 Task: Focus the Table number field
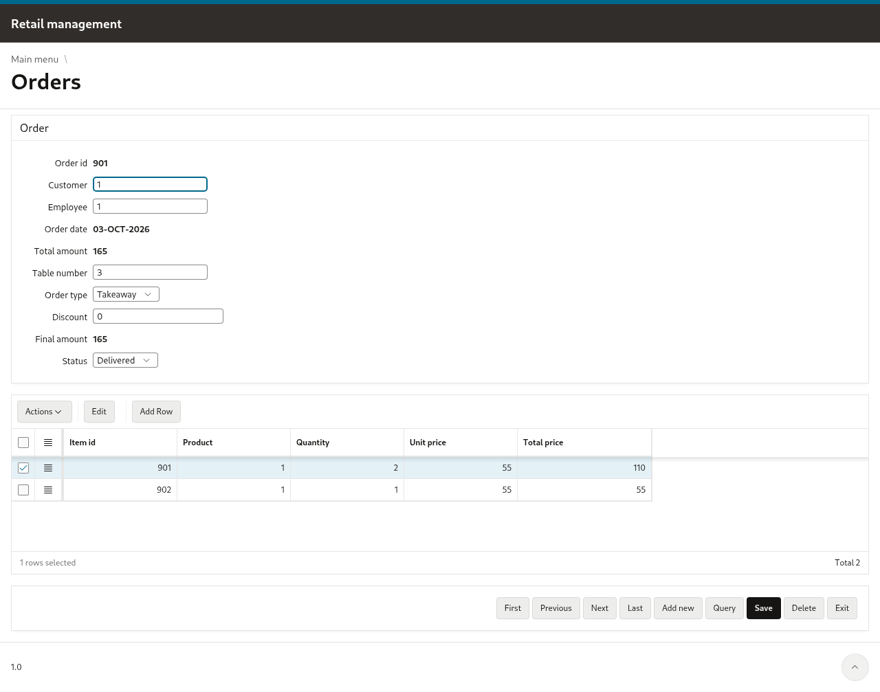[x=150, y=272]
